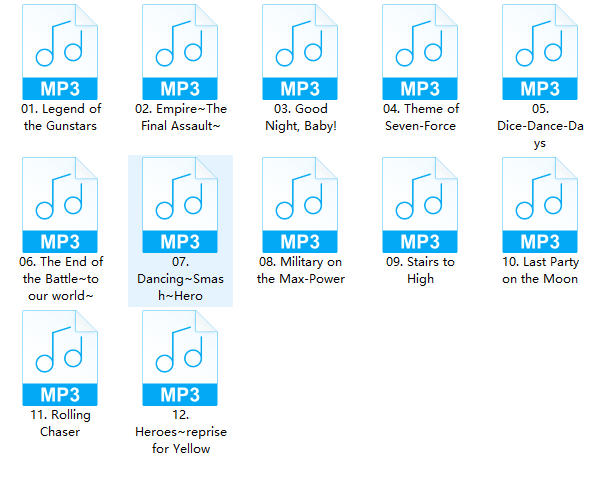
Task: Select the 12. Heroes~reprise for Yellow MP3 icon
Action: [180, 358]
